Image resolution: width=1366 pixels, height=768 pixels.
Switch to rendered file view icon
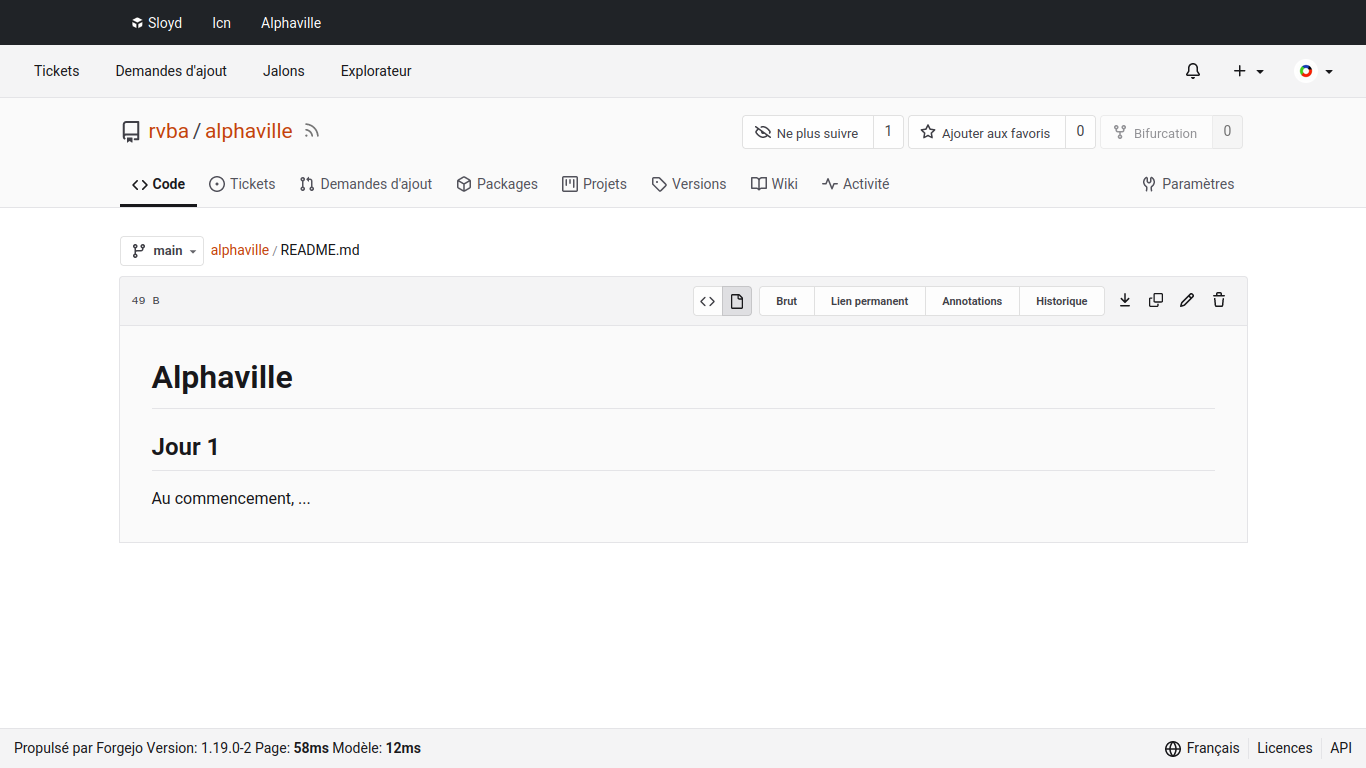(737, 301)
